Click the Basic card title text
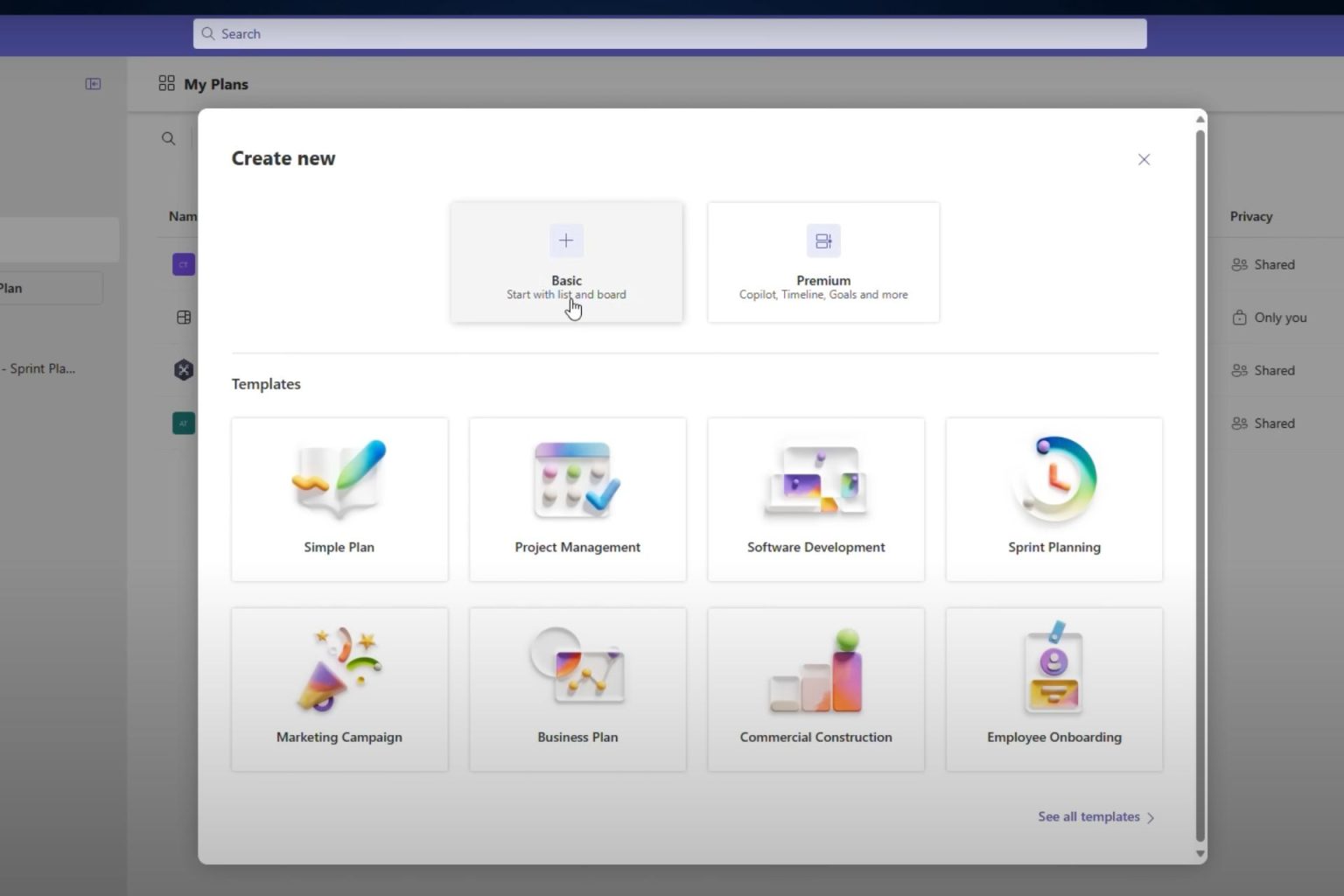Viewport: 1344px width, 896px height. 566,281
